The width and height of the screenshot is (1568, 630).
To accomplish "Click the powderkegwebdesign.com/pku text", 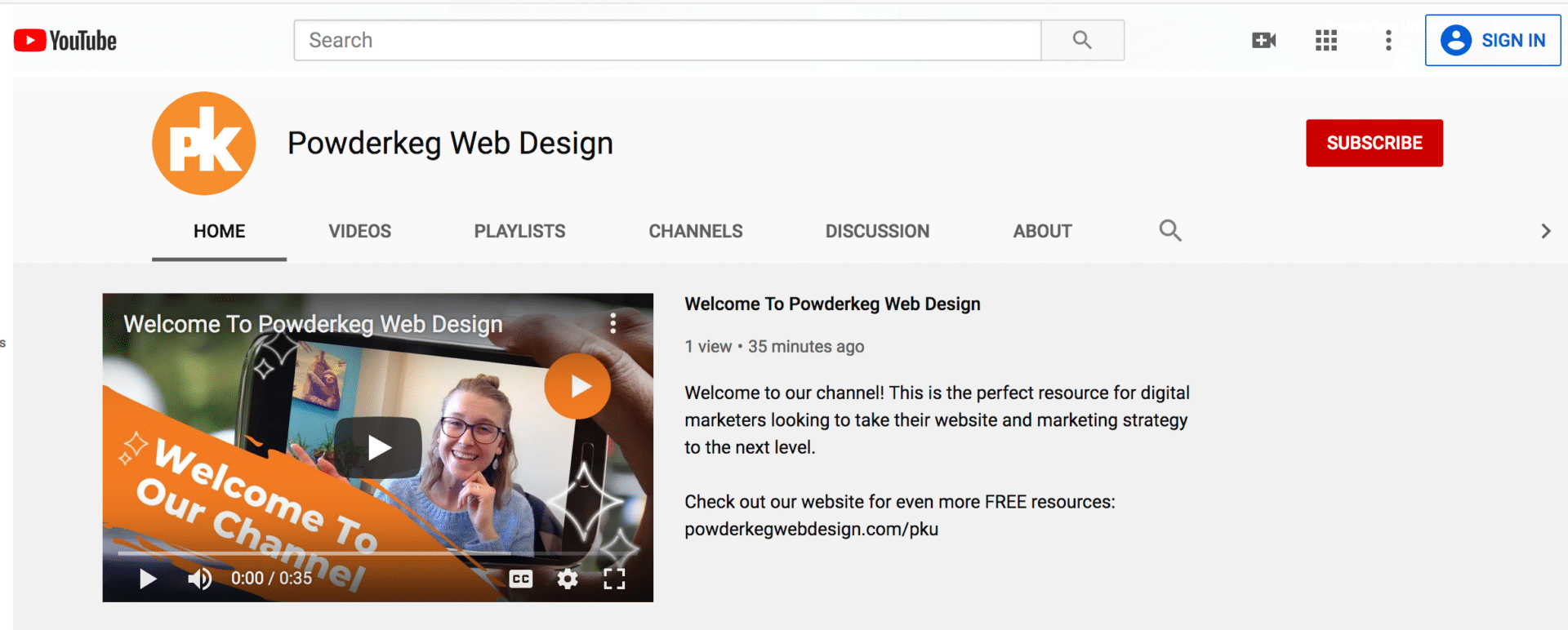I will (811, 529).
